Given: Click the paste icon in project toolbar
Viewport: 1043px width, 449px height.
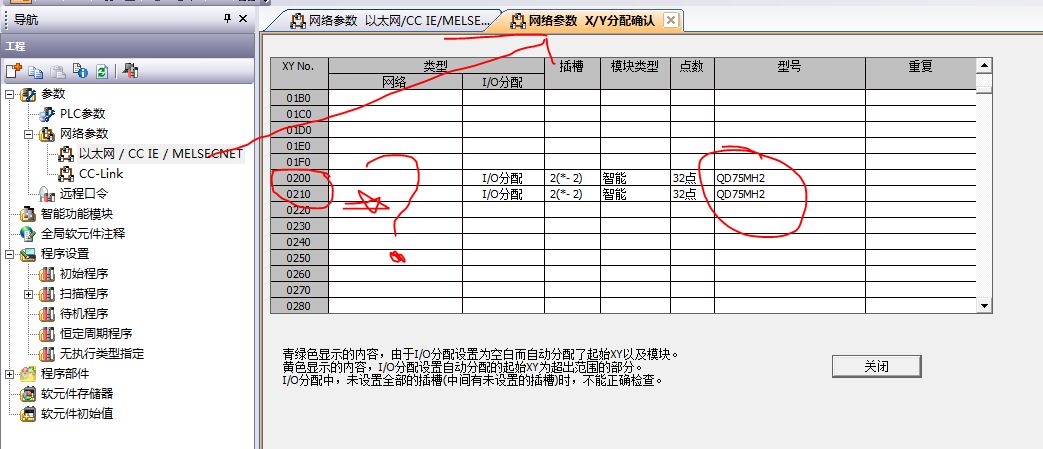Looking at the screenshot, I should [58, 71].
